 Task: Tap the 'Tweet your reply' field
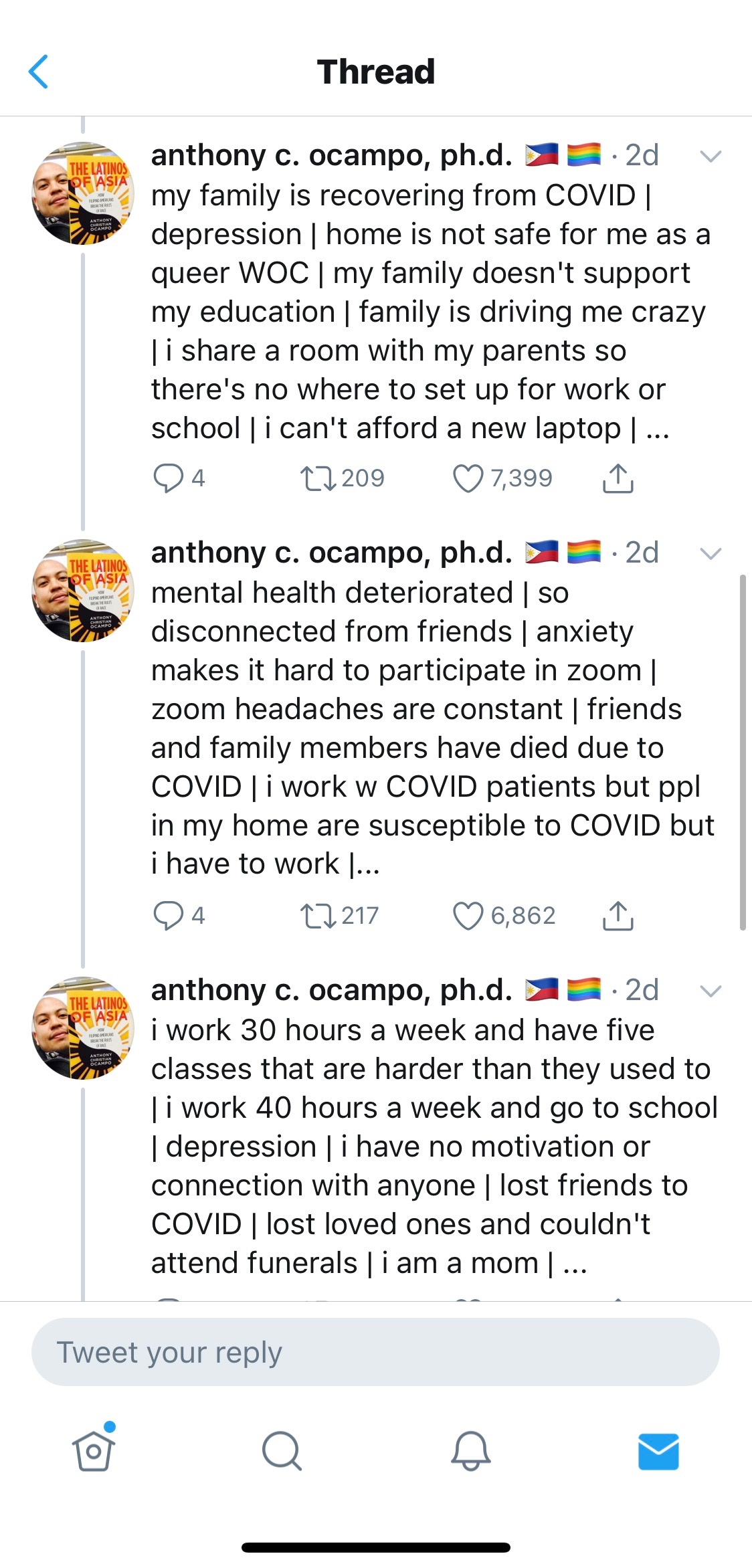click(375, 1352)
